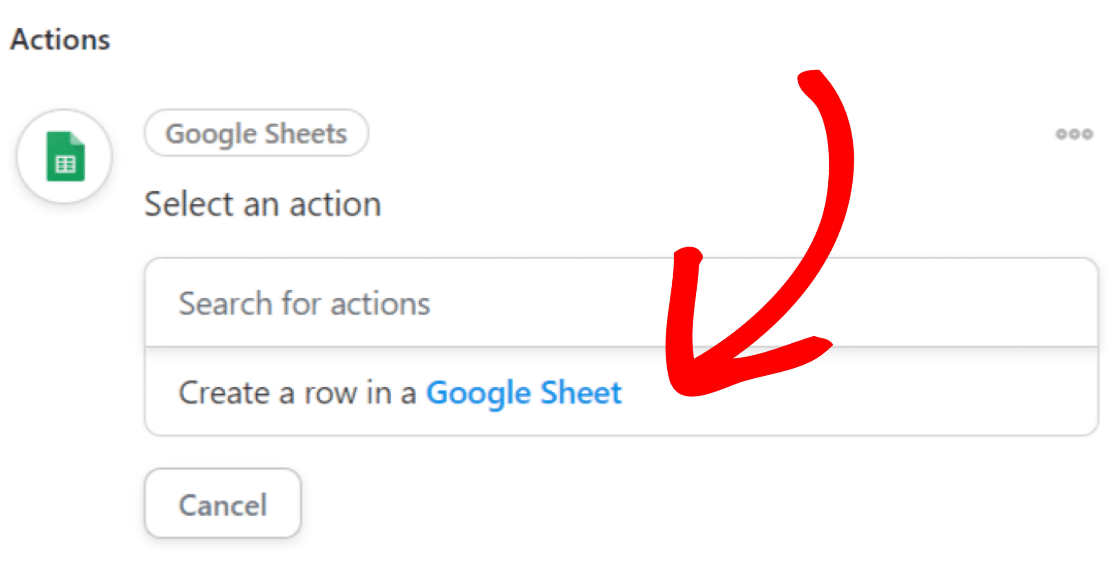The image size is (1116, 570).
Task: Click the green Google Sheets app icon
Action: click(x=65, y=157)
